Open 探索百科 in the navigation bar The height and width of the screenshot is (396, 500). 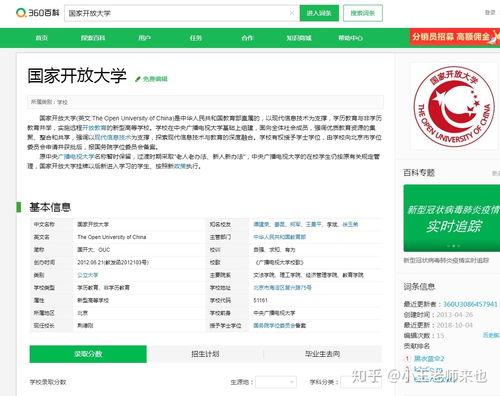(x=93, y=38)
